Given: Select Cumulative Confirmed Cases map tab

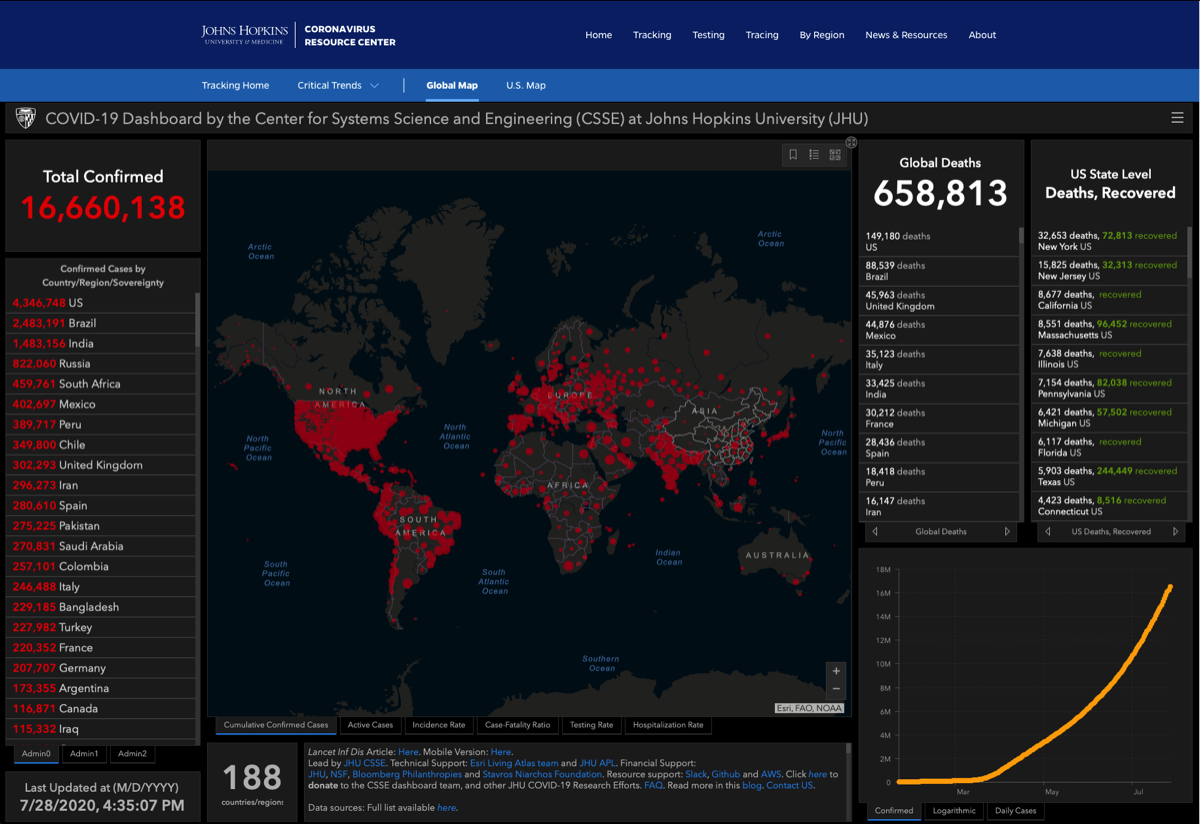Looking at the screenshot, I should pos(276,725).
